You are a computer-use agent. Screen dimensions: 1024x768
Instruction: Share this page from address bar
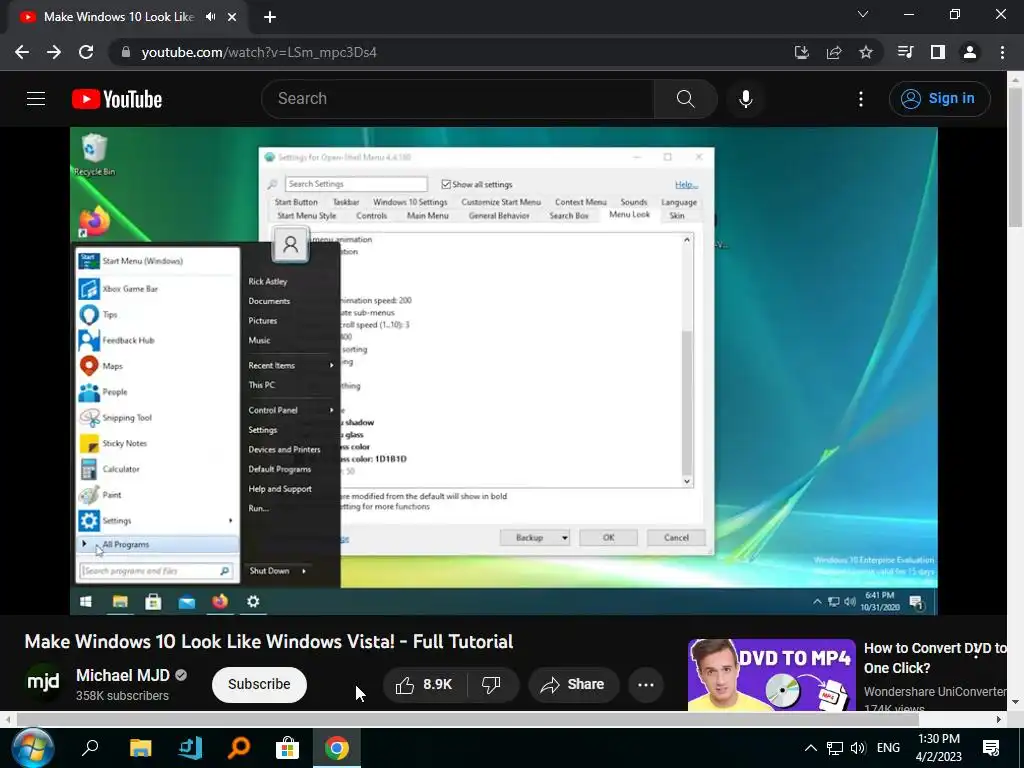(833, 52)
